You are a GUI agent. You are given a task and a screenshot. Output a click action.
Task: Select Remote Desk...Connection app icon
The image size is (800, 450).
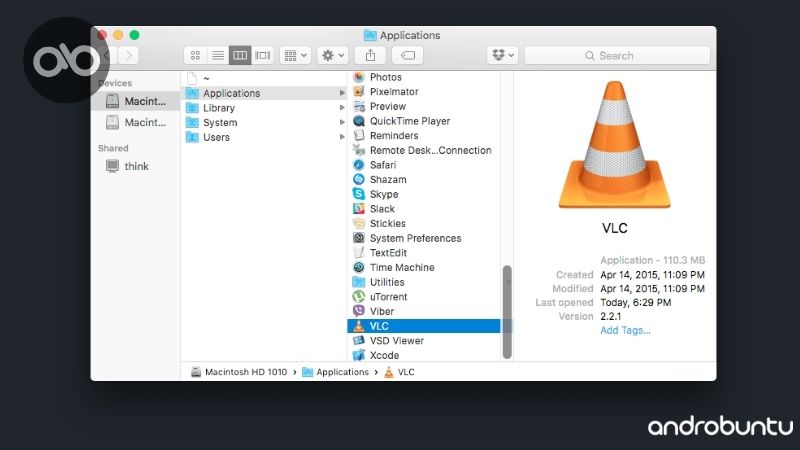point(359,150)
